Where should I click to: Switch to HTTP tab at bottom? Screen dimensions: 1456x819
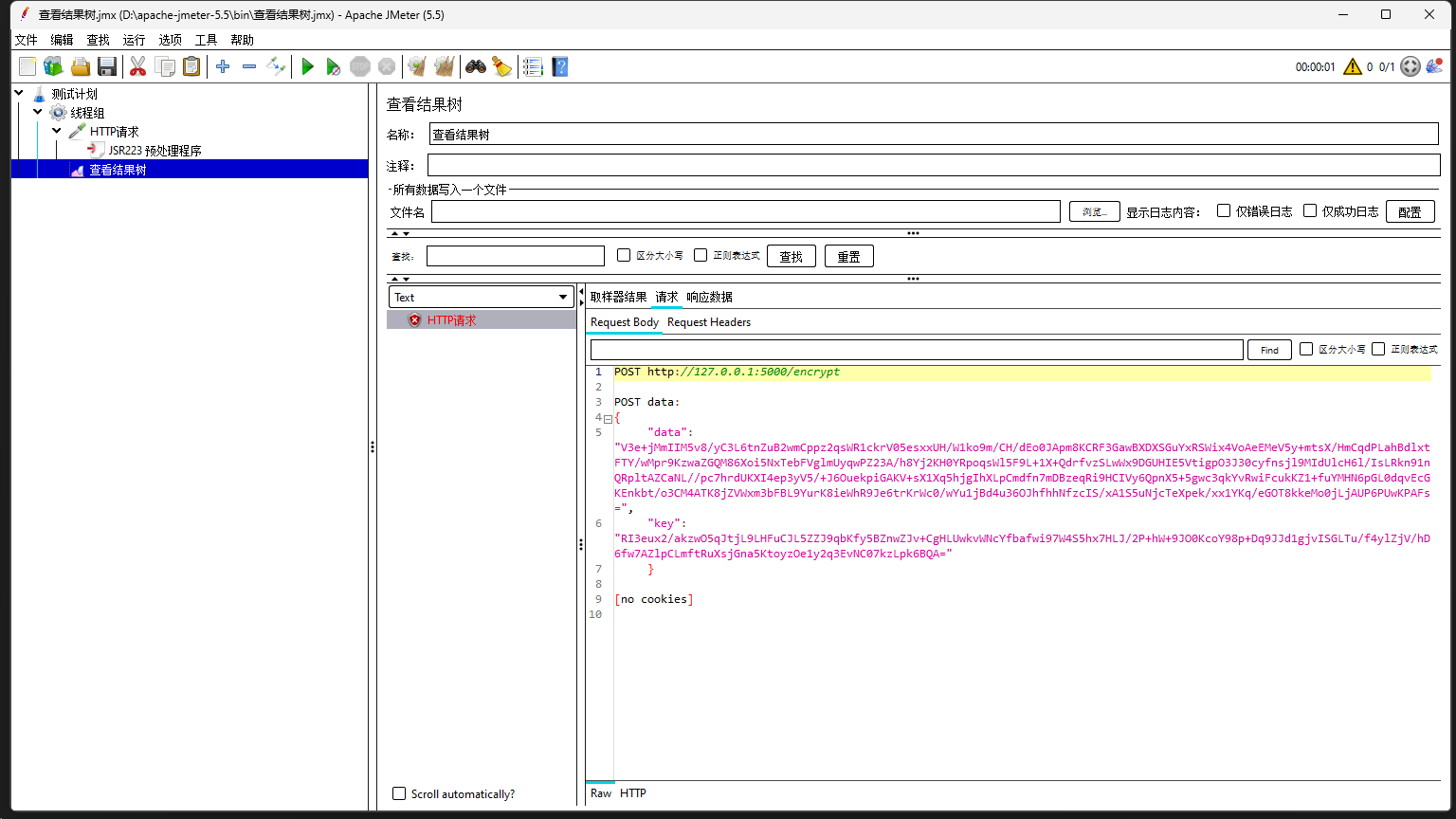[x=632, y=792]
